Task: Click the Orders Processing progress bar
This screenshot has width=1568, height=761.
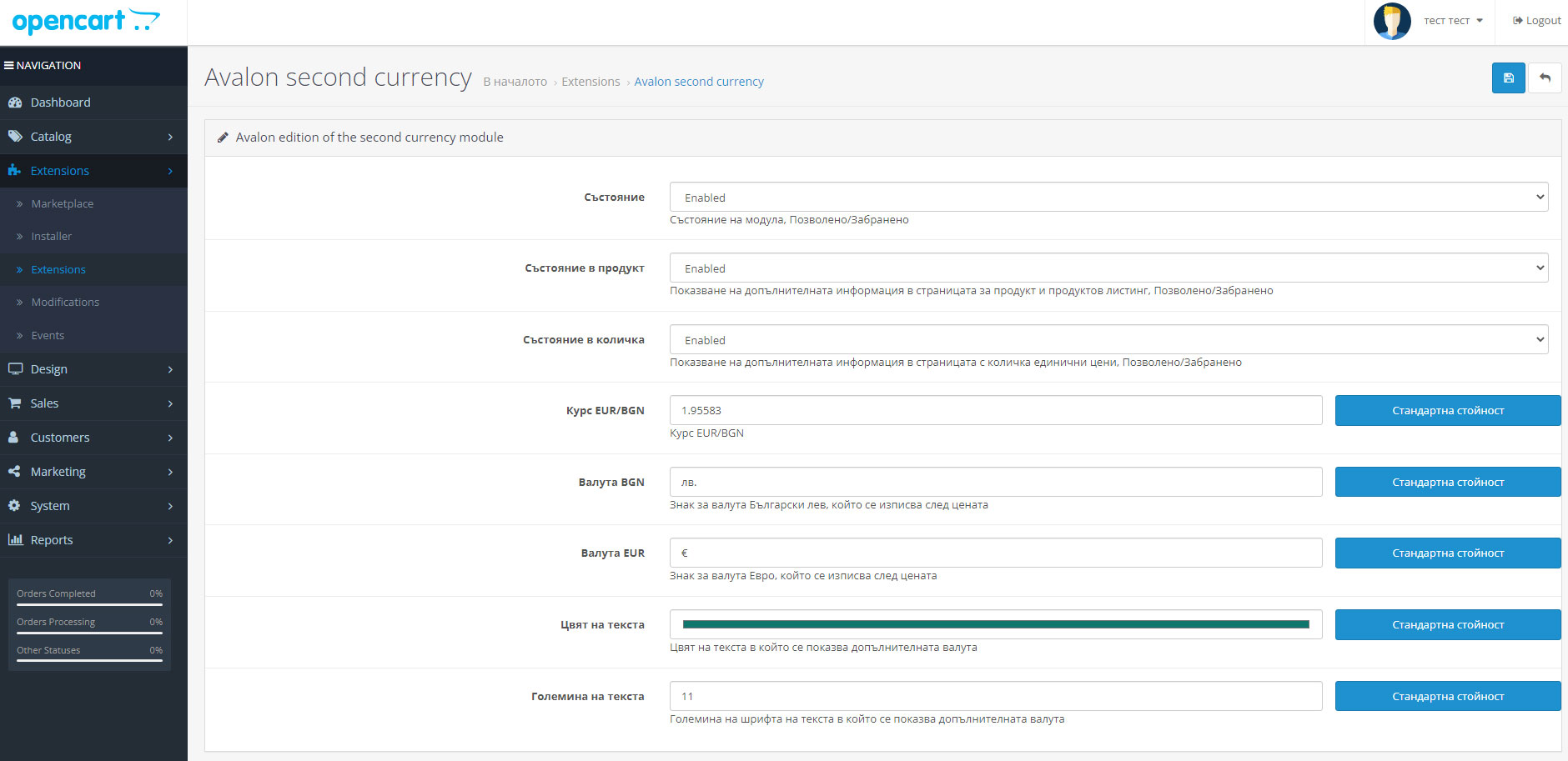Action: 89,633
